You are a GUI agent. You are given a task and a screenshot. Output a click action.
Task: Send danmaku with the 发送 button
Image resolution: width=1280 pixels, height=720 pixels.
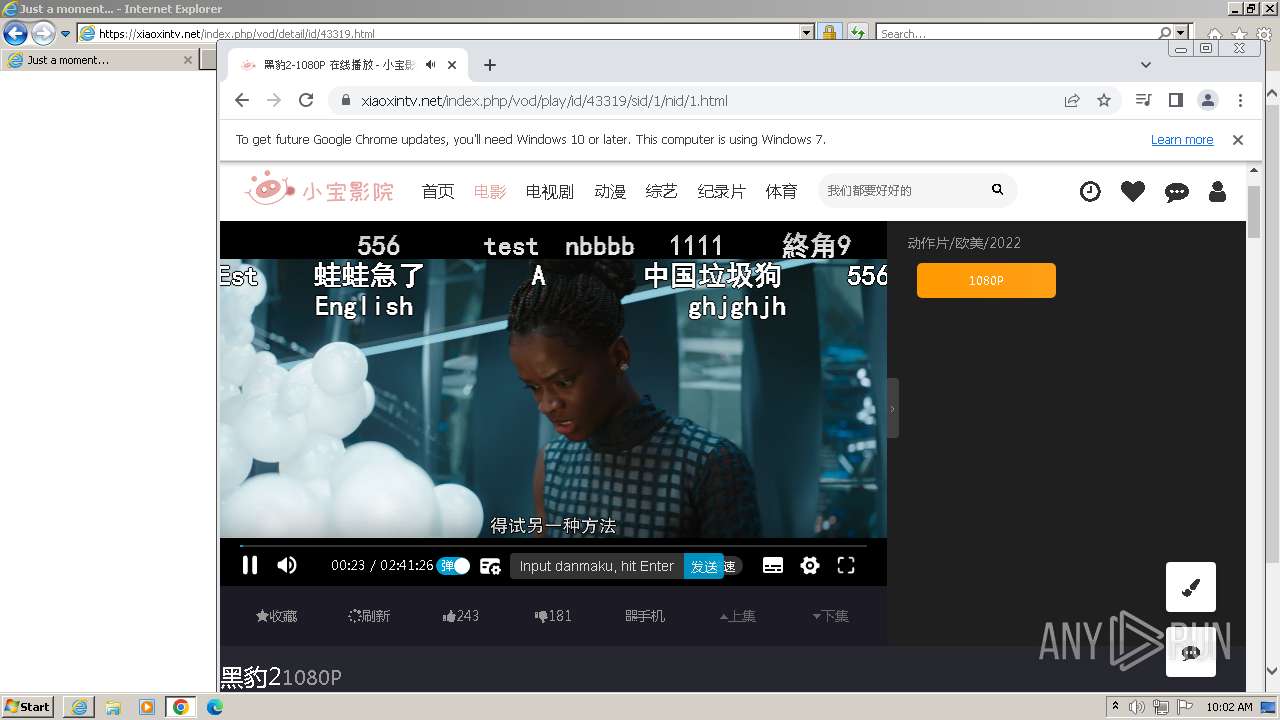[x=704, y=566]
